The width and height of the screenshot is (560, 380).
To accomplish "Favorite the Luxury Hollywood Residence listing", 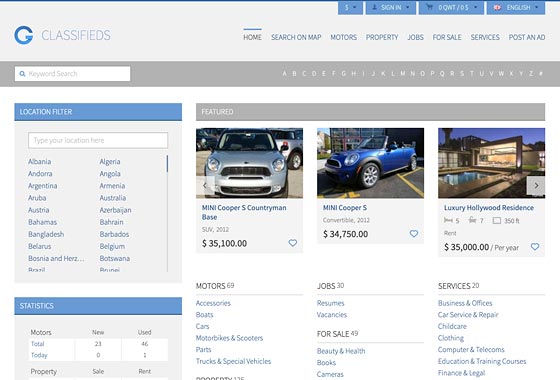I will [x=535, y=246].
